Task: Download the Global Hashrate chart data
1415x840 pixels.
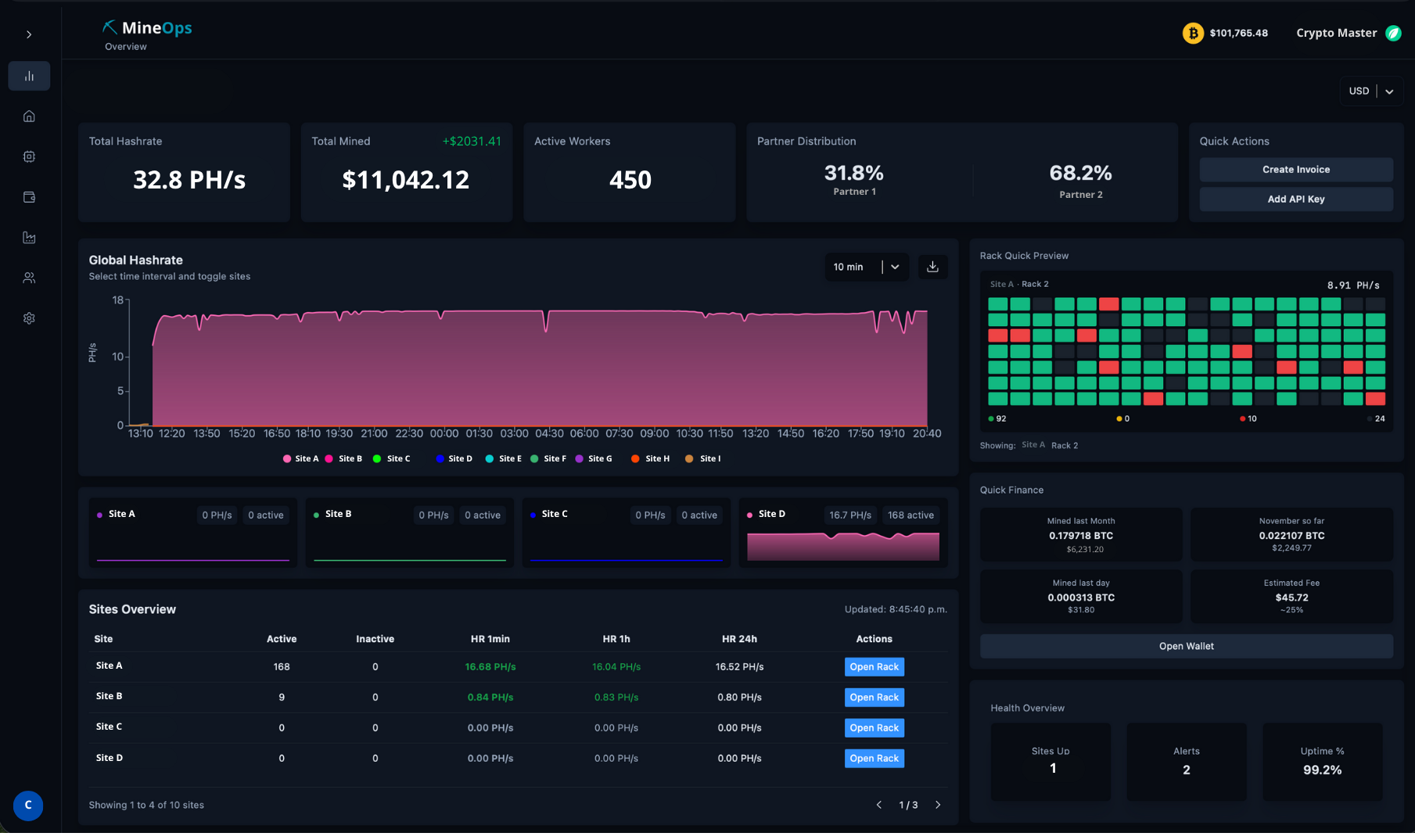Action: click(x=932, y=267)
